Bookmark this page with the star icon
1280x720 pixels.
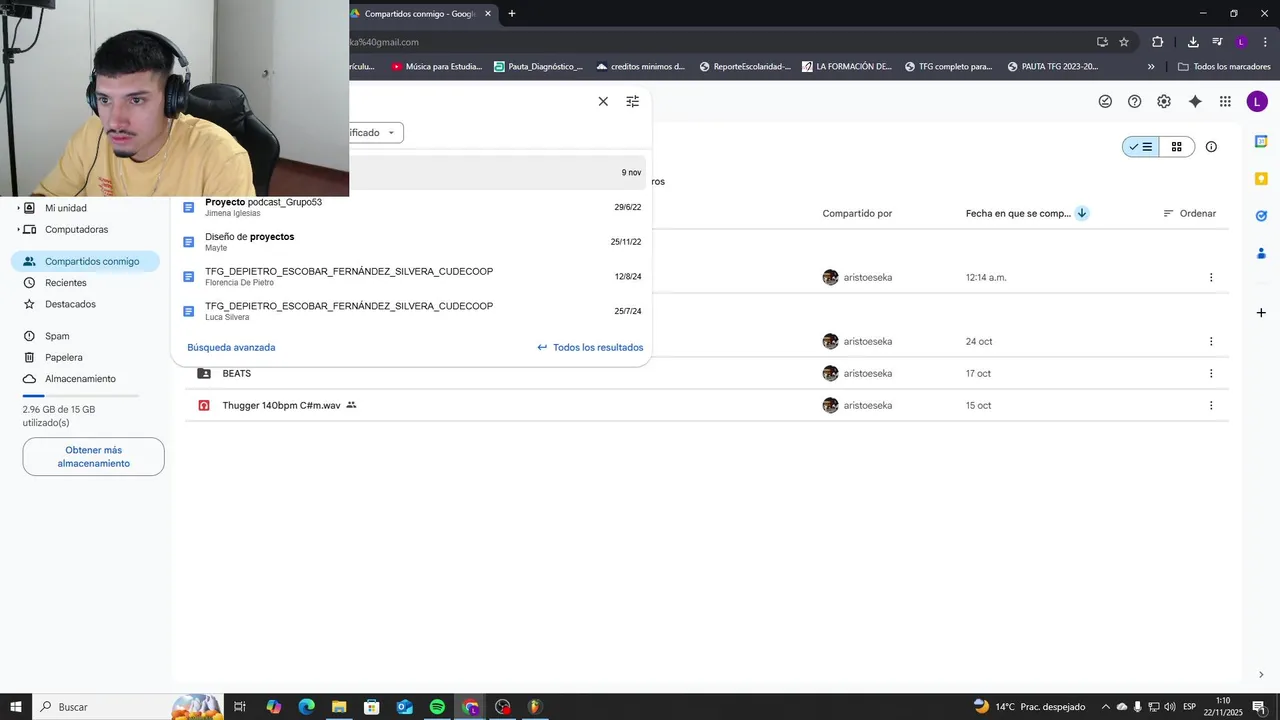click(x=1124, y=42)
